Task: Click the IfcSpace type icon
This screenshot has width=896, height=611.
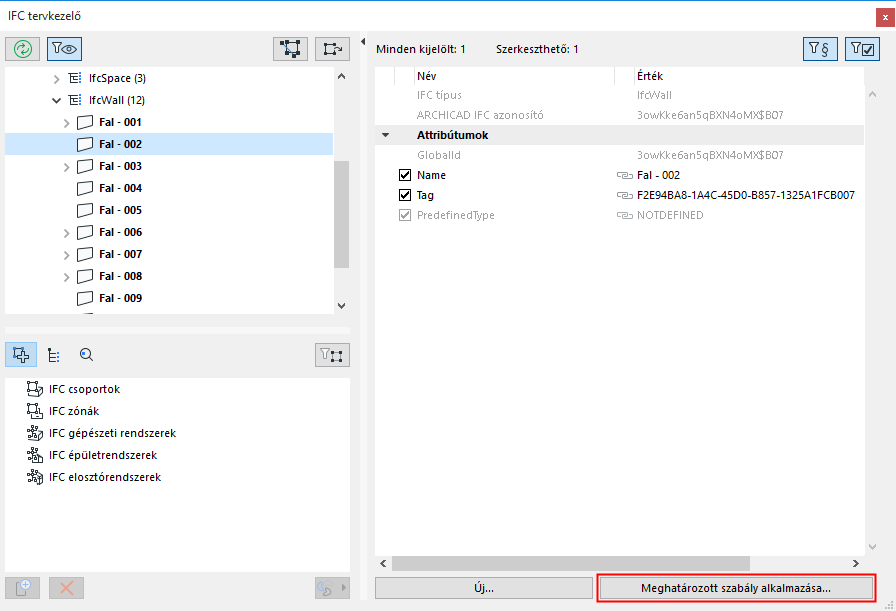Action: (x=75, y=78)
